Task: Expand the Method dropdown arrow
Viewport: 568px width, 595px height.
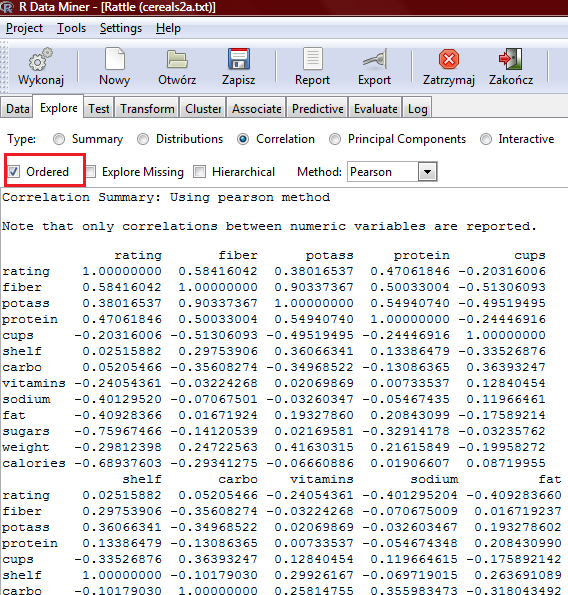Action: pyautogui.click(x=427, y=172)
